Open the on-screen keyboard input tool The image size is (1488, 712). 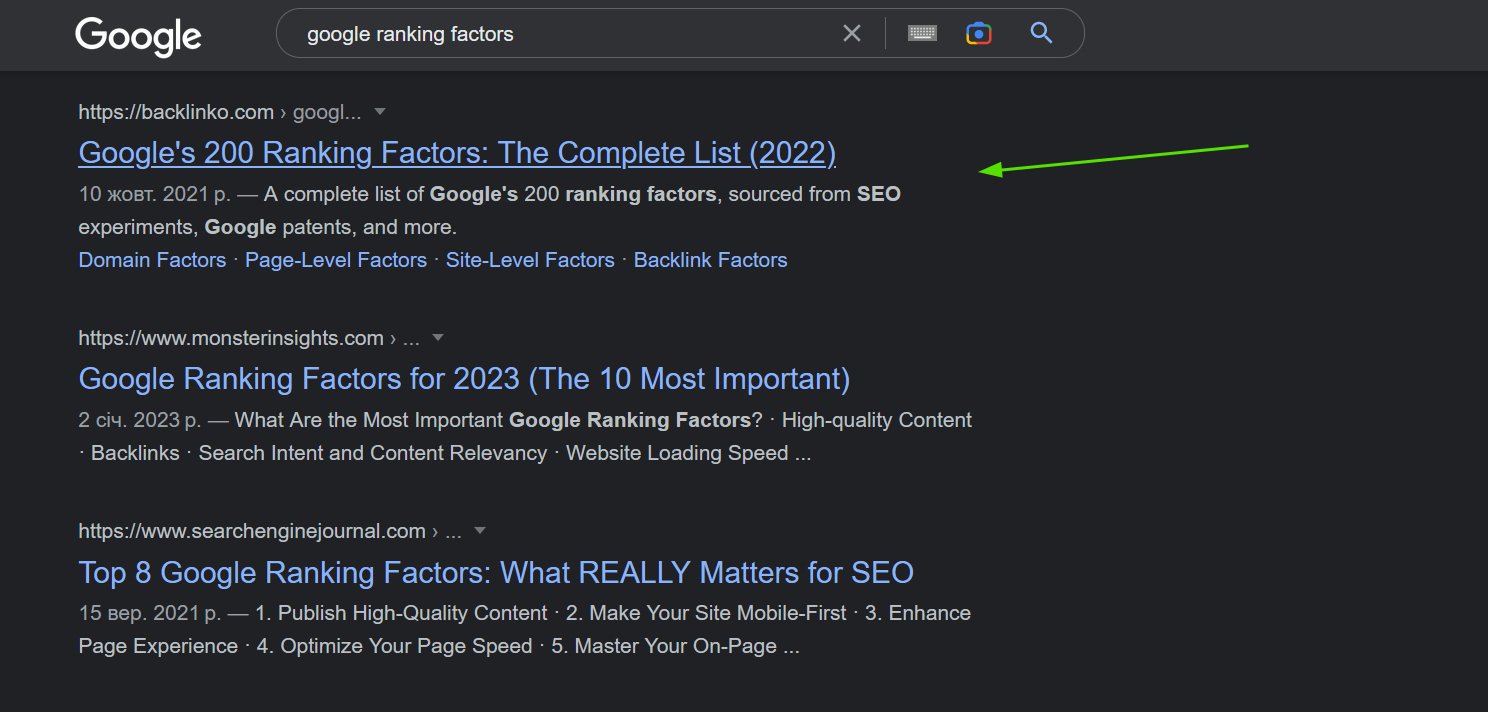pyautogui.click(x=922, y=34)
